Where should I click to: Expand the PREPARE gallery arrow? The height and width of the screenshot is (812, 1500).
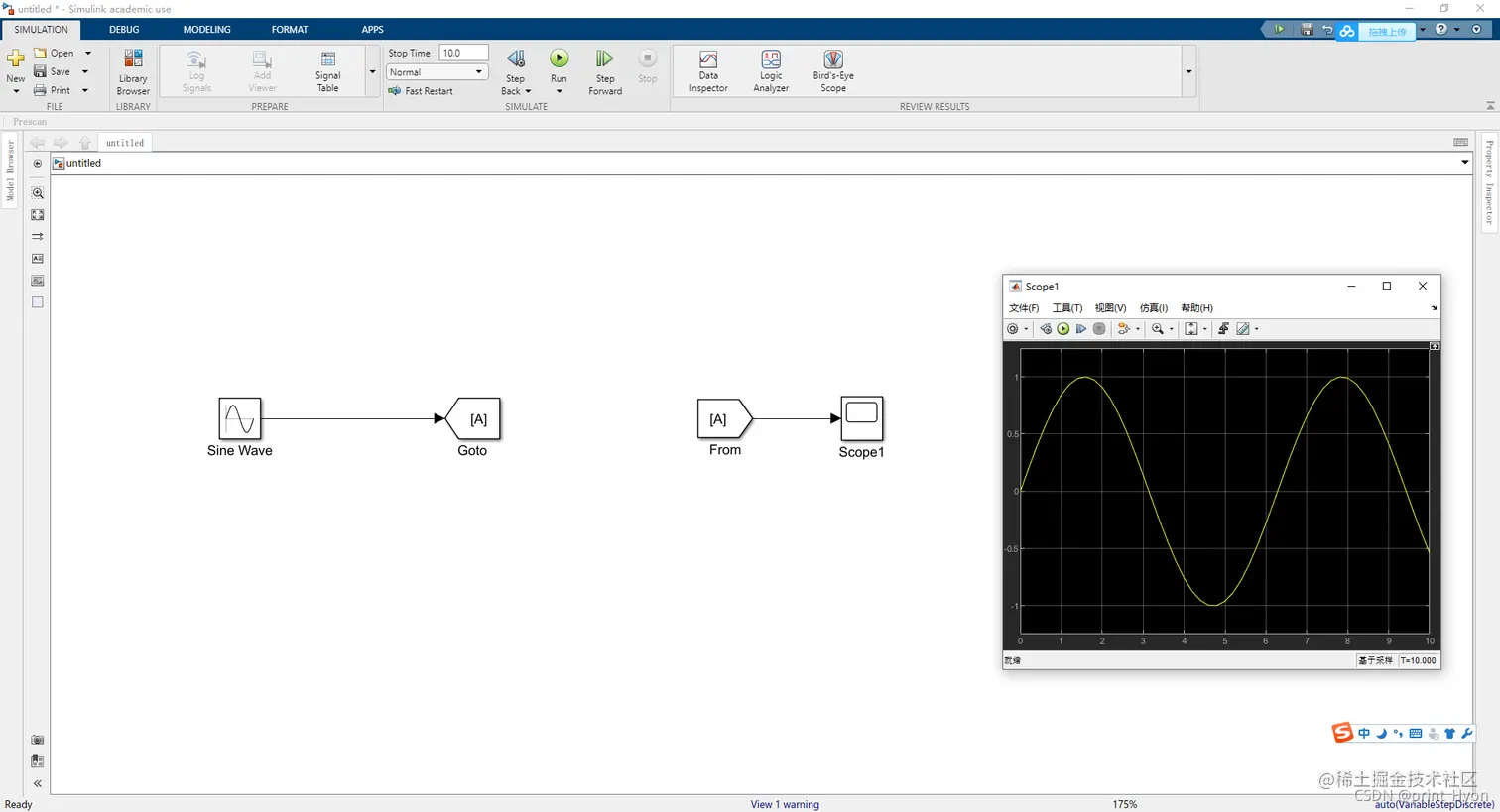coord(373,71)
